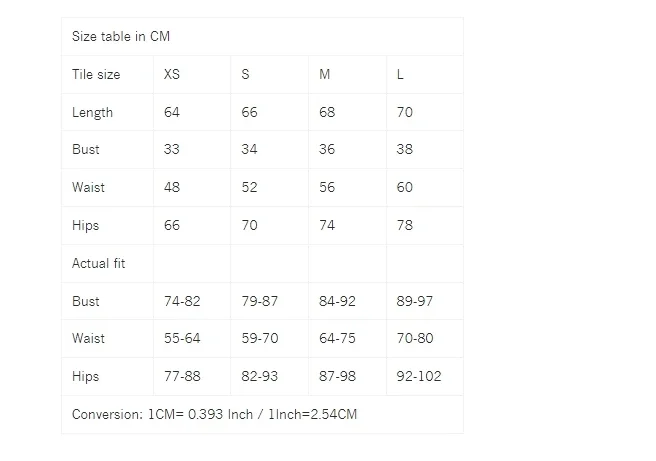Select the 'Tile size' row label

96,74
